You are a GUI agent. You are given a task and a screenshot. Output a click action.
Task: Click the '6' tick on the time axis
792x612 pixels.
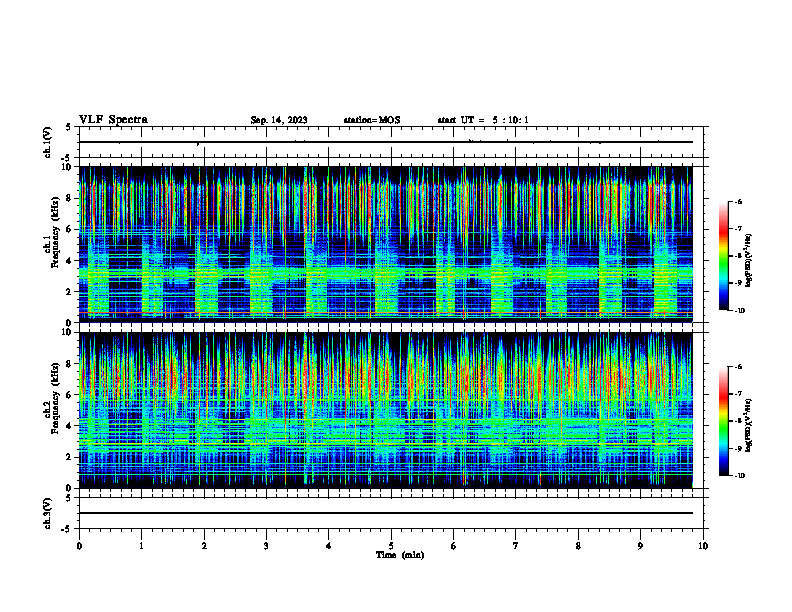point(454,546)
